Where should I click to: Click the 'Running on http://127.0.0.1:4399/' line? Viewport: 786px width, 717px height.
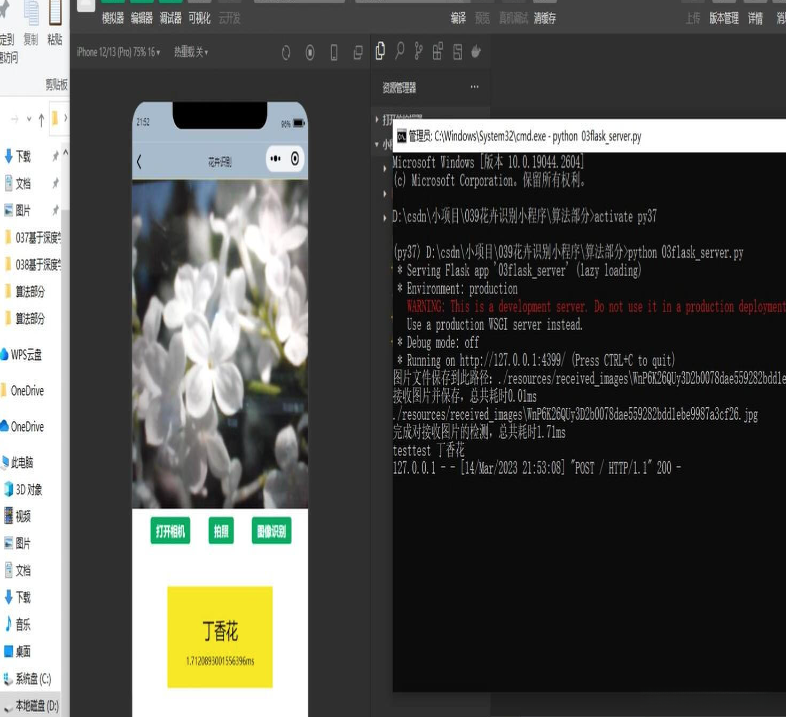point(536,360)
